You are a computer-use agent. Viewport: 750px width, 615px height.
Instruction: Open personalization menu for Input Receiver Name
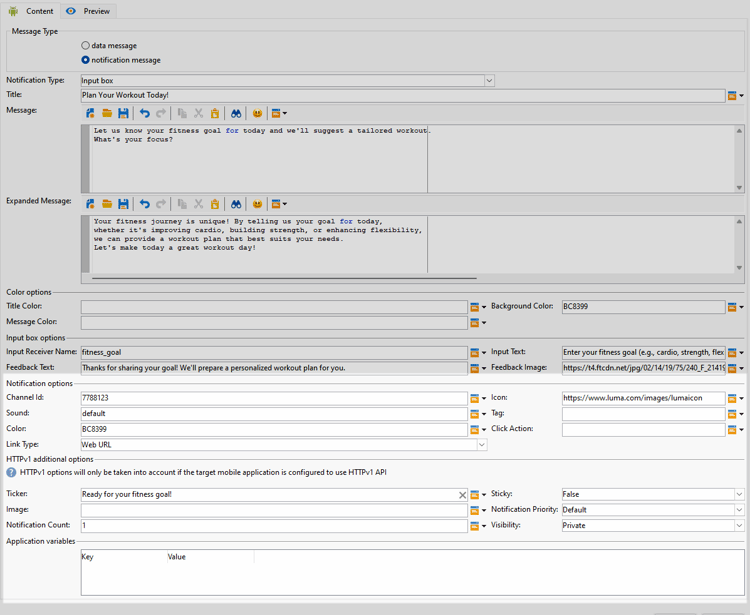478,353
